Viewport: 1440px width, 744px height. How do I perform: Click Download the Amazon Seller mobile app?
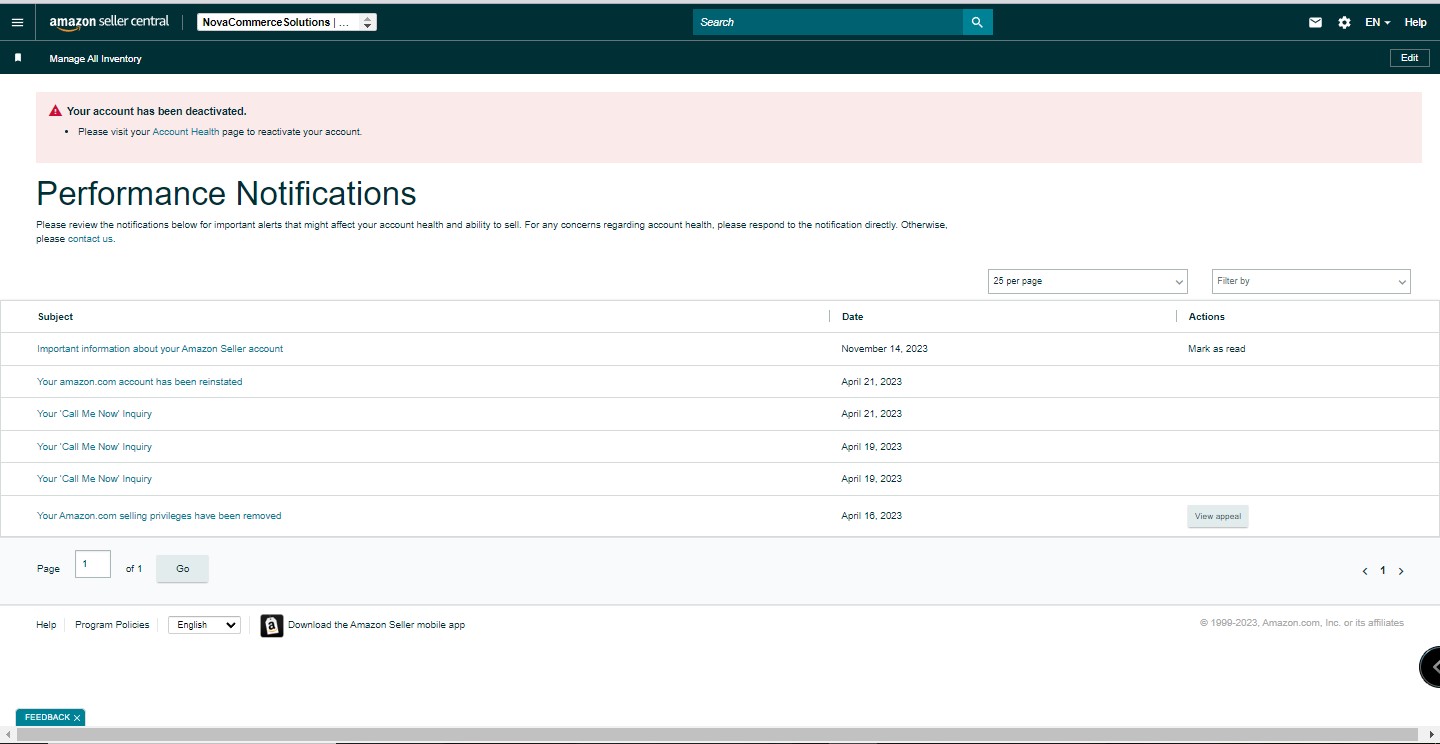tap(376, 625)
